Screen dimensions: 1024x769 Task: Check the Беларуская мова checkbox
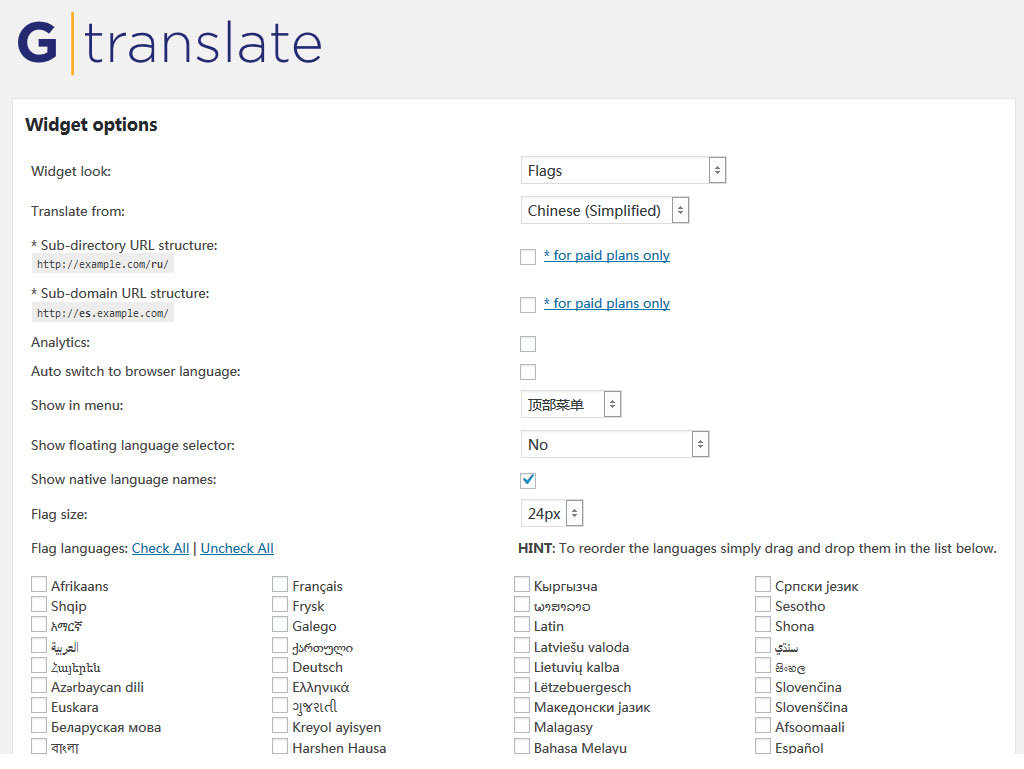coord(39,726)
